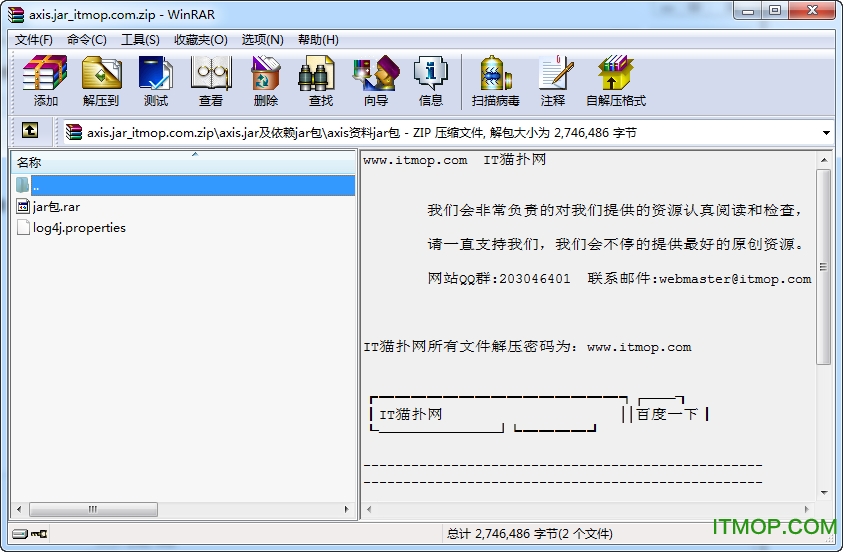Viewport: 843px width, 552px height.
Task: Click the file list horizontal scrollbar thumb
Action: [93, 509]
